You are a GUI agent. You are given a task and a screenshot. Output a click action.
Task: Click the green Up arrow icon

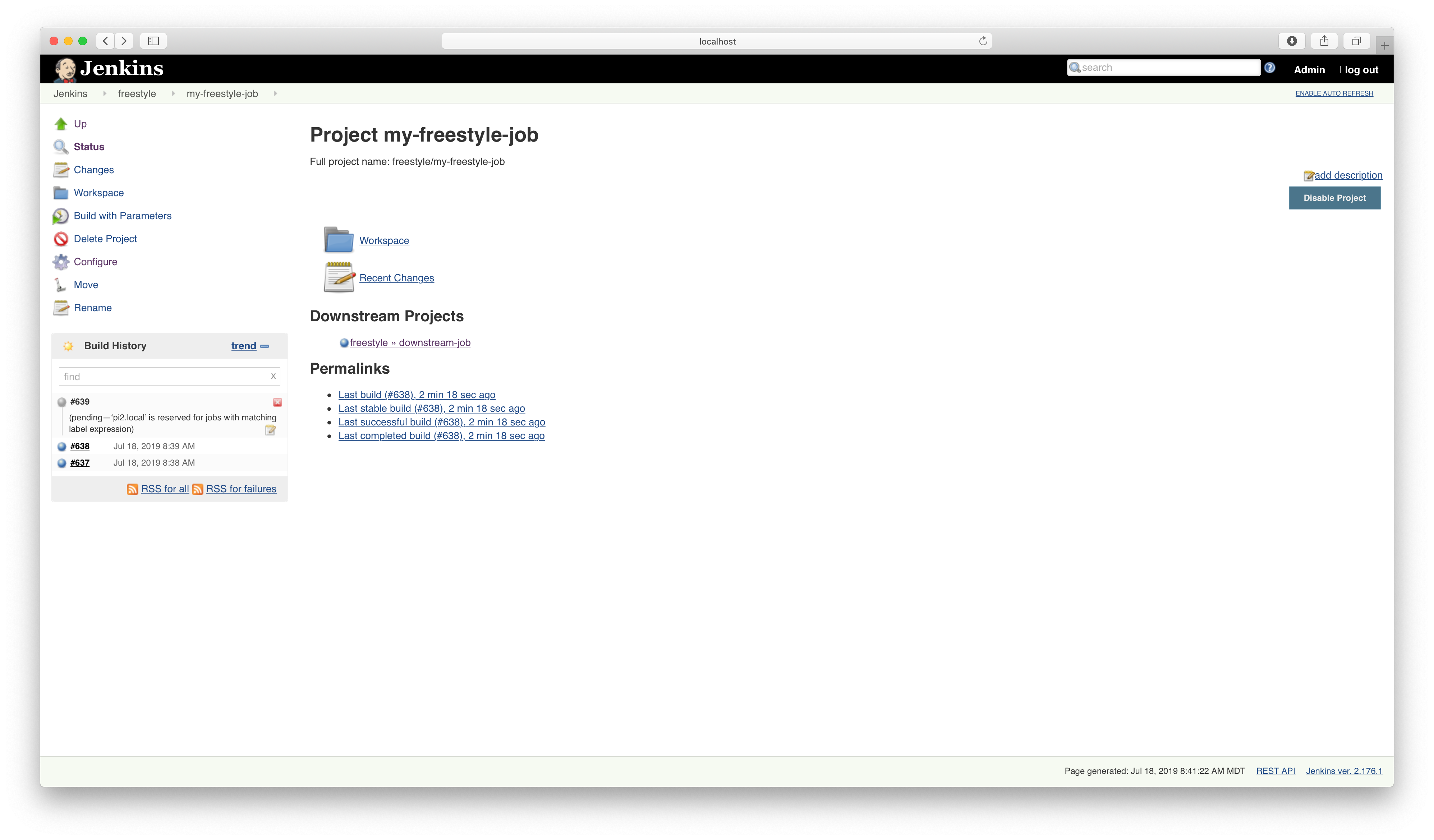click(61, 124)
